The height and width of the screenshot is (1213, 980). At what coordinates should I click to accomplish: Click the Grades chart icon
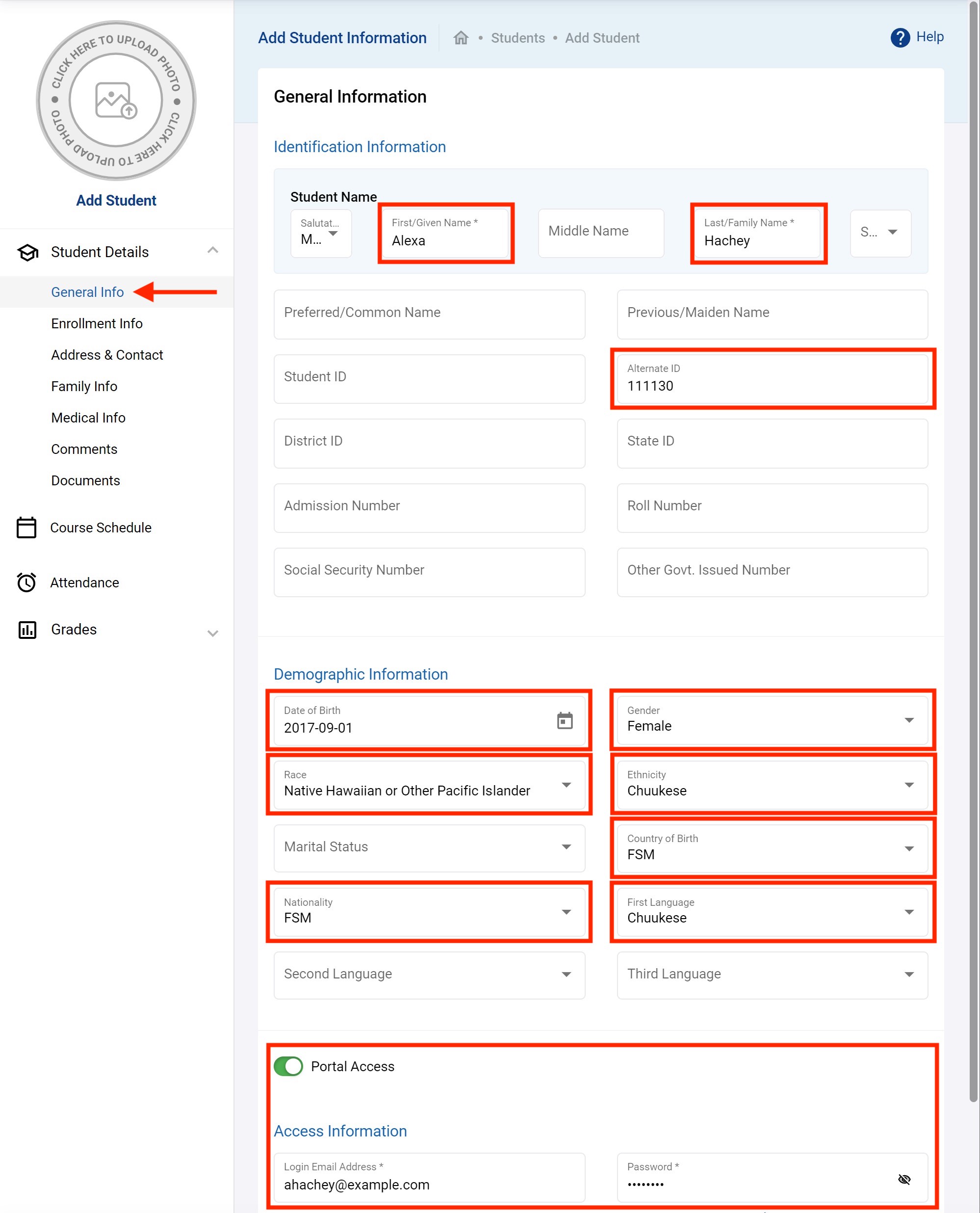tap(27, 630)
